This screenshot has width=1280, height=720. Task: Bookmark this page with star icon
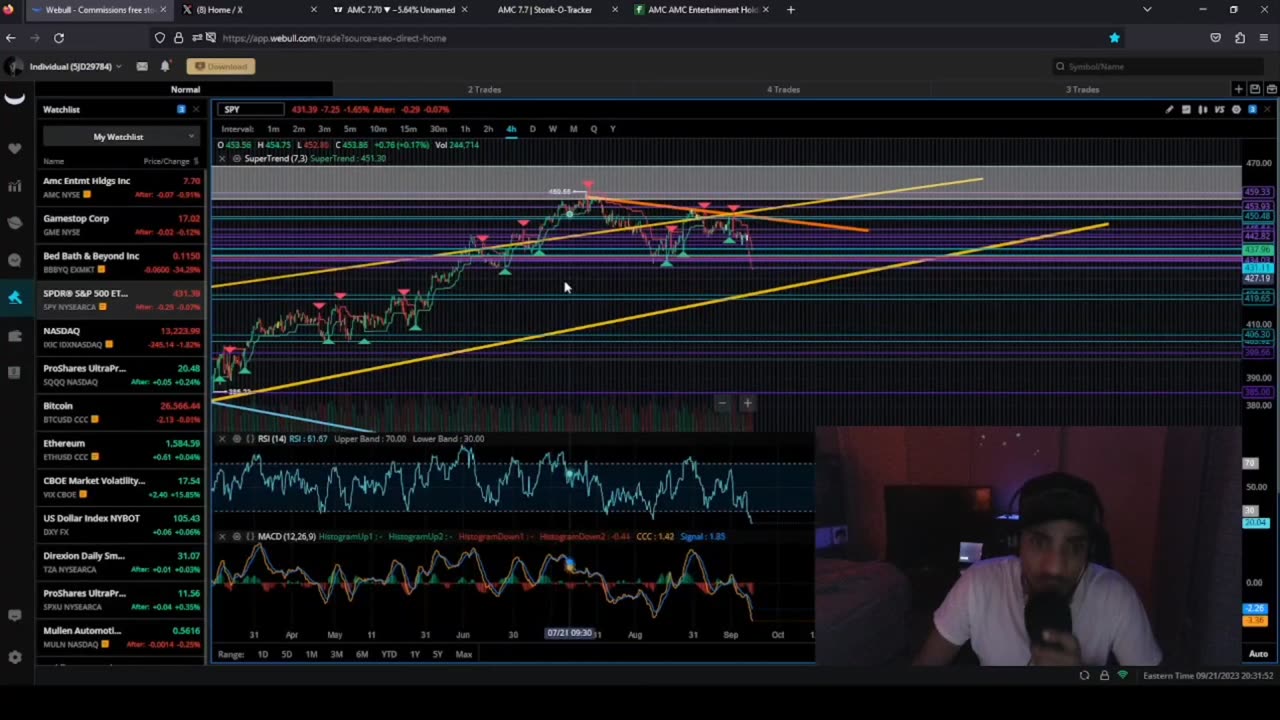[x=1114, y=38]
